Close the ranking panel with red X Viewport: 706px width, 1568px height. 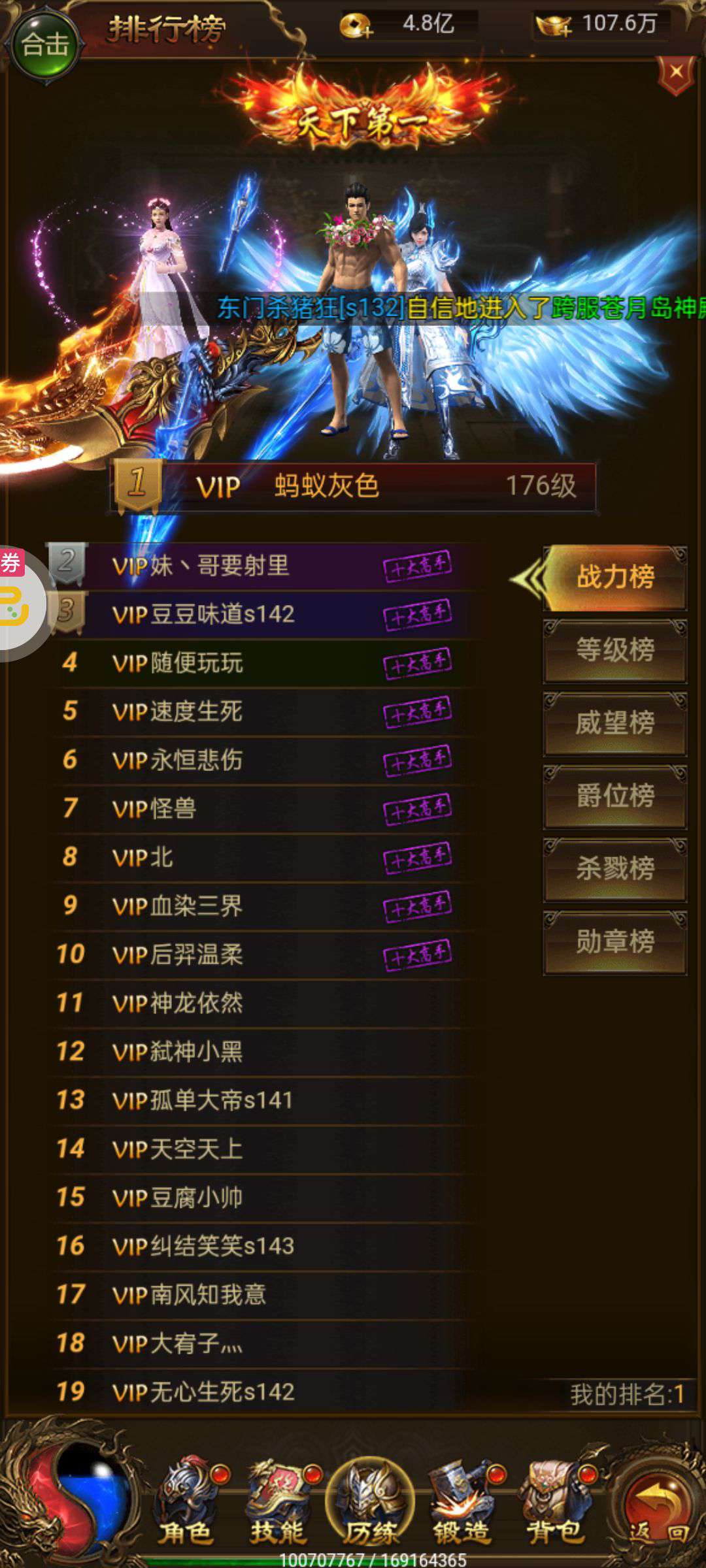coord(677,73)
